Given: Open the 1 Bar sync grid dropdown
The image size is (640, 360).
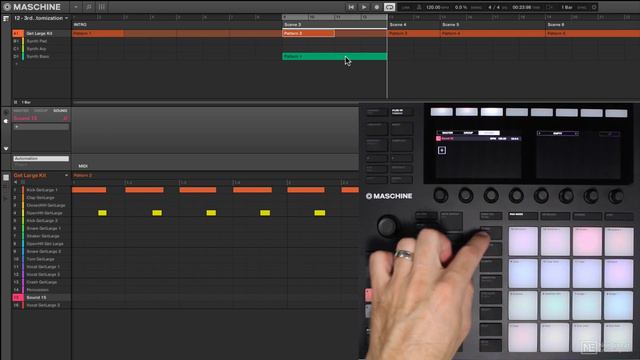Looking at the screenshot, I should tap(567, 7).
